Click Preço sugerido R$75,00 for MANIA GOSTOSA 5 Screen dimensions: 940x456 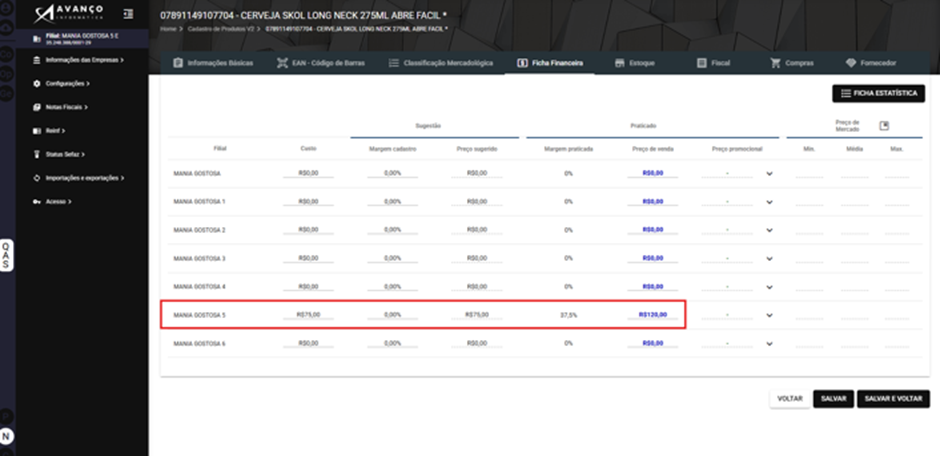point(477,315)
